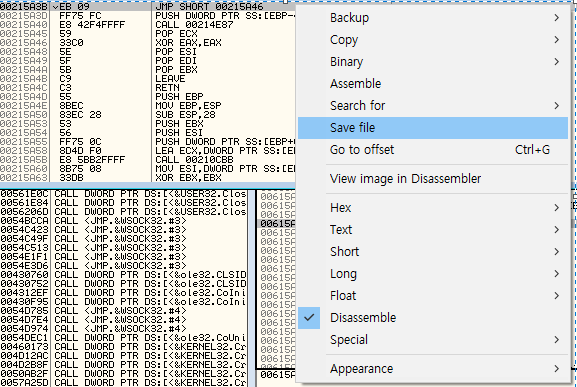This screenshot has height=387, width=577.
Task: Click the Search for submenu arrow
Action: [556, 106]
